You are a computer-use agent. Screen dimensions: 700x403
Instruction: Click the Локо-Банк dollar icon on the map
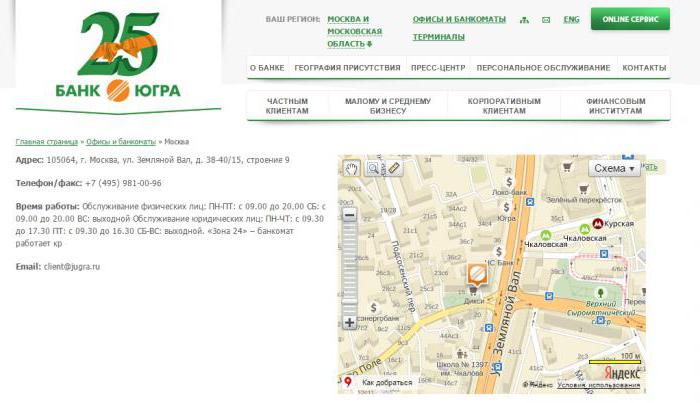pyautogui.click(x=509, y=182)
